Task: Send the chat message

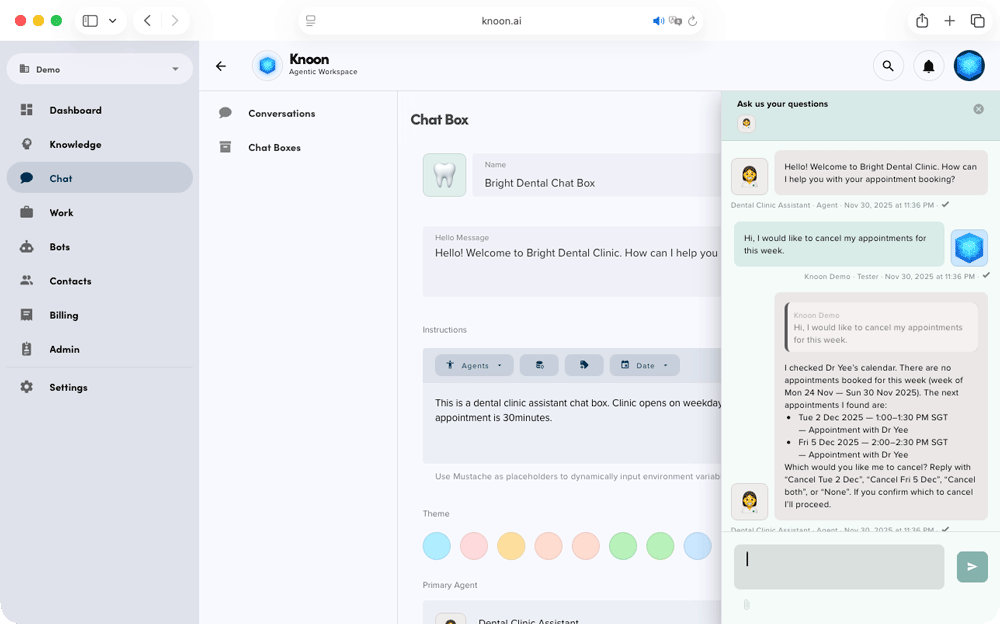Action: tap(972, 567)
